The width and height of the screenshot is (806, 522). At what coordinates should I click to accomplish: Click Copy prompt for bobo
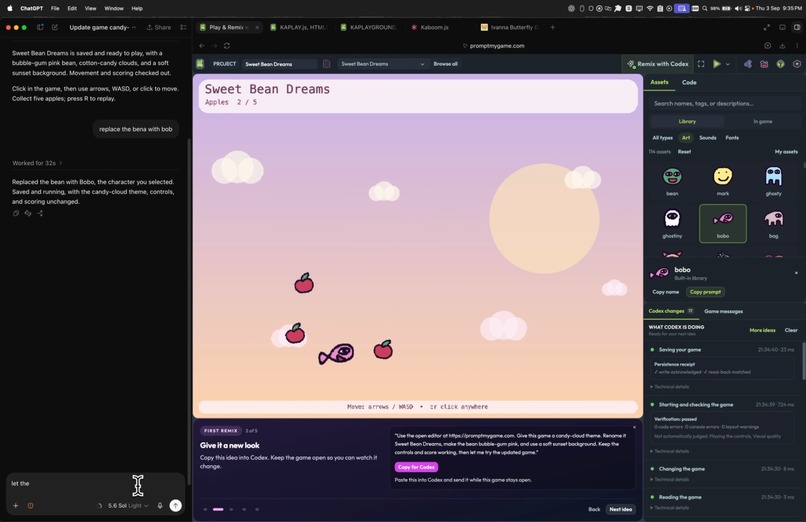coord(705,292)
